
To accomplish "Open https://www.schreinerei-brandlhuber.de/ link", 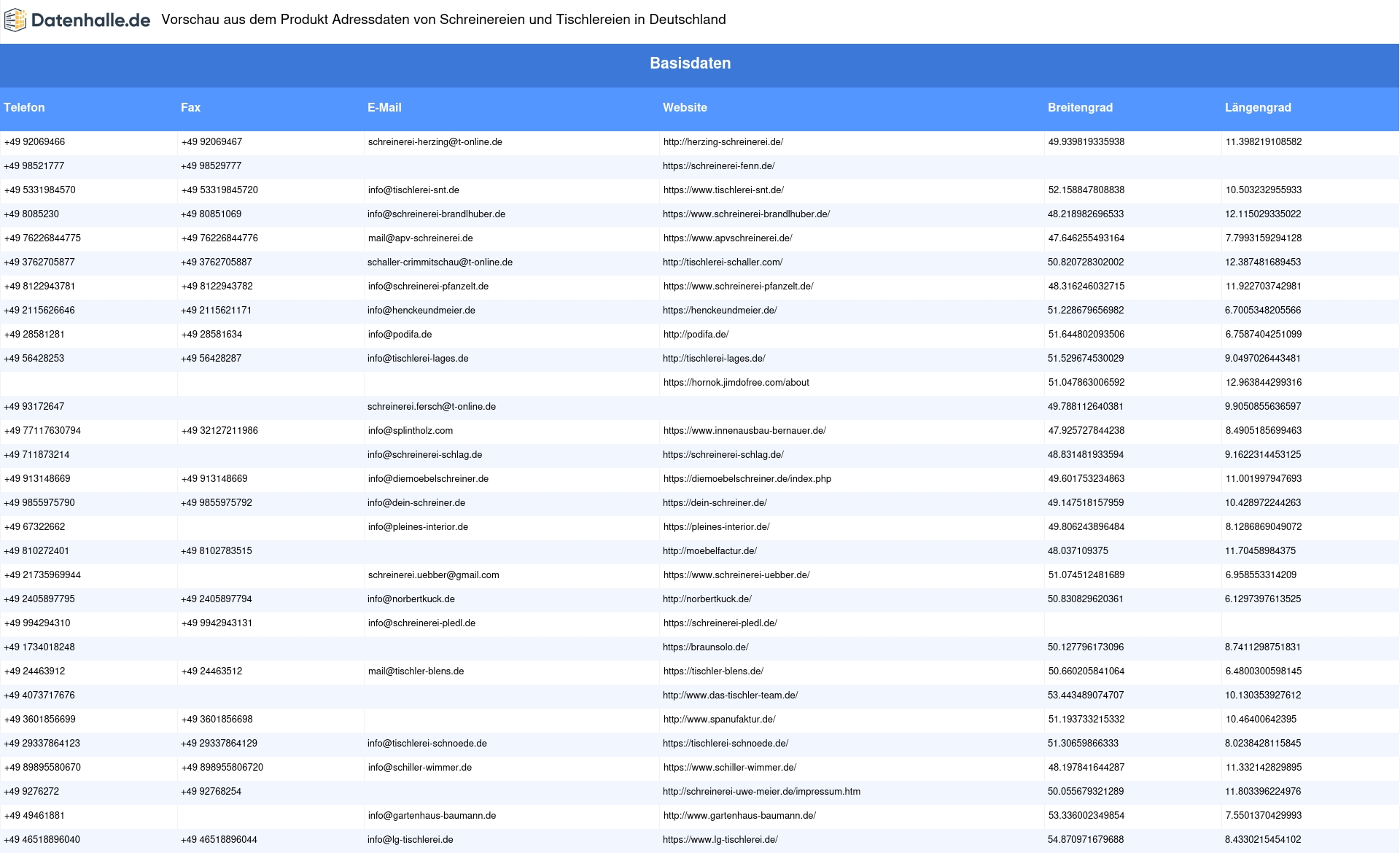I will point(747,214).
